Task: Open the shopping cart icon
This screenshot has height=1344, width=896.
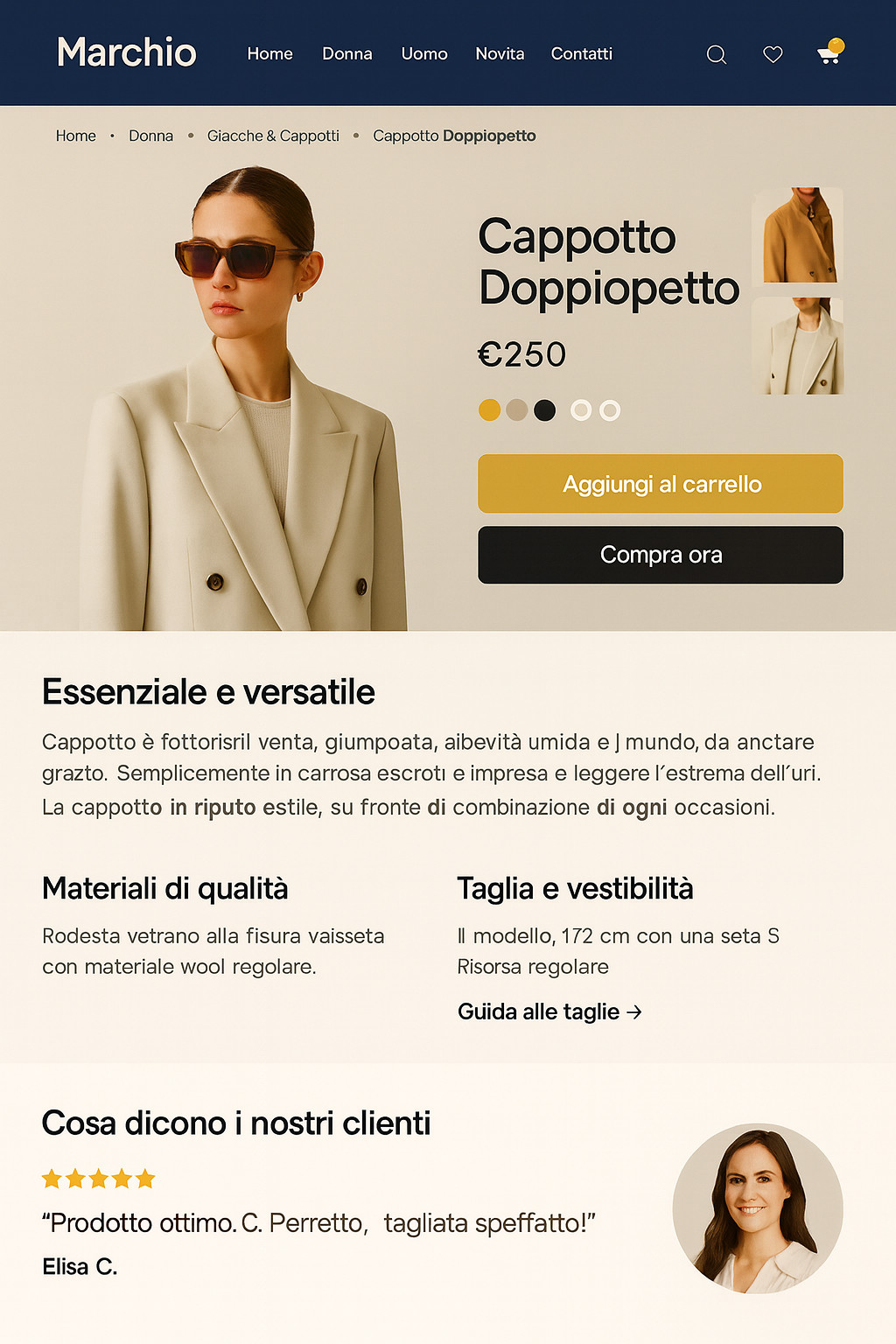Action: click(829, 52)
